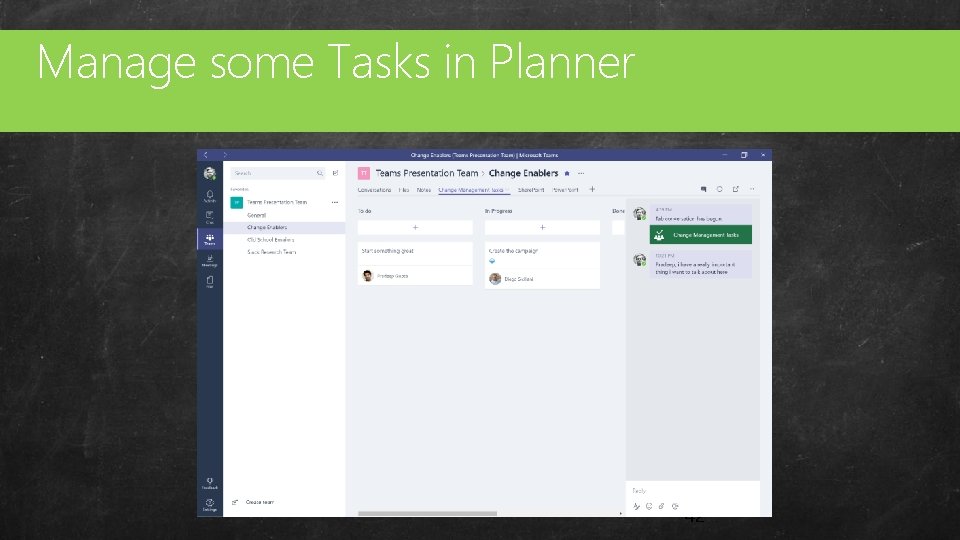
Task: Attach a file using paperclip icon
Action: coord(661,506)
